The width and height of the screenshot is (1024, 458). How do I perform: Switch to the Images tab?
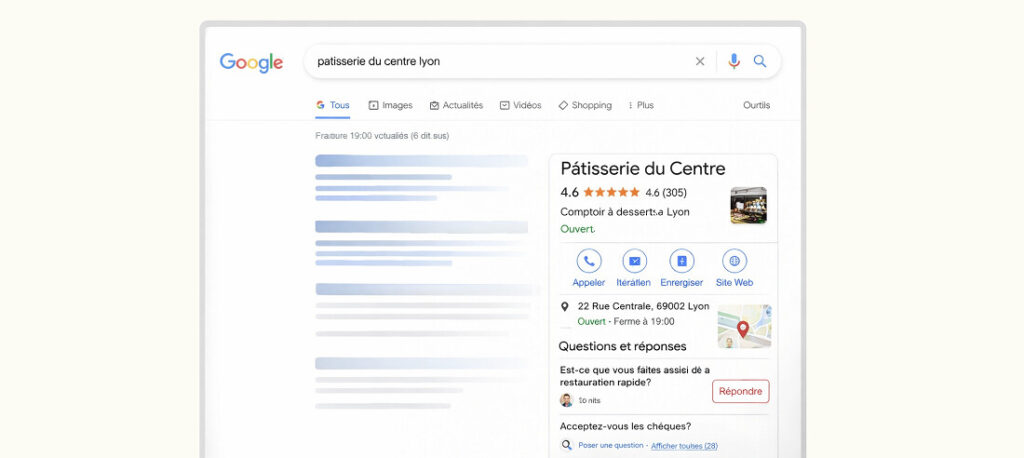391,105
